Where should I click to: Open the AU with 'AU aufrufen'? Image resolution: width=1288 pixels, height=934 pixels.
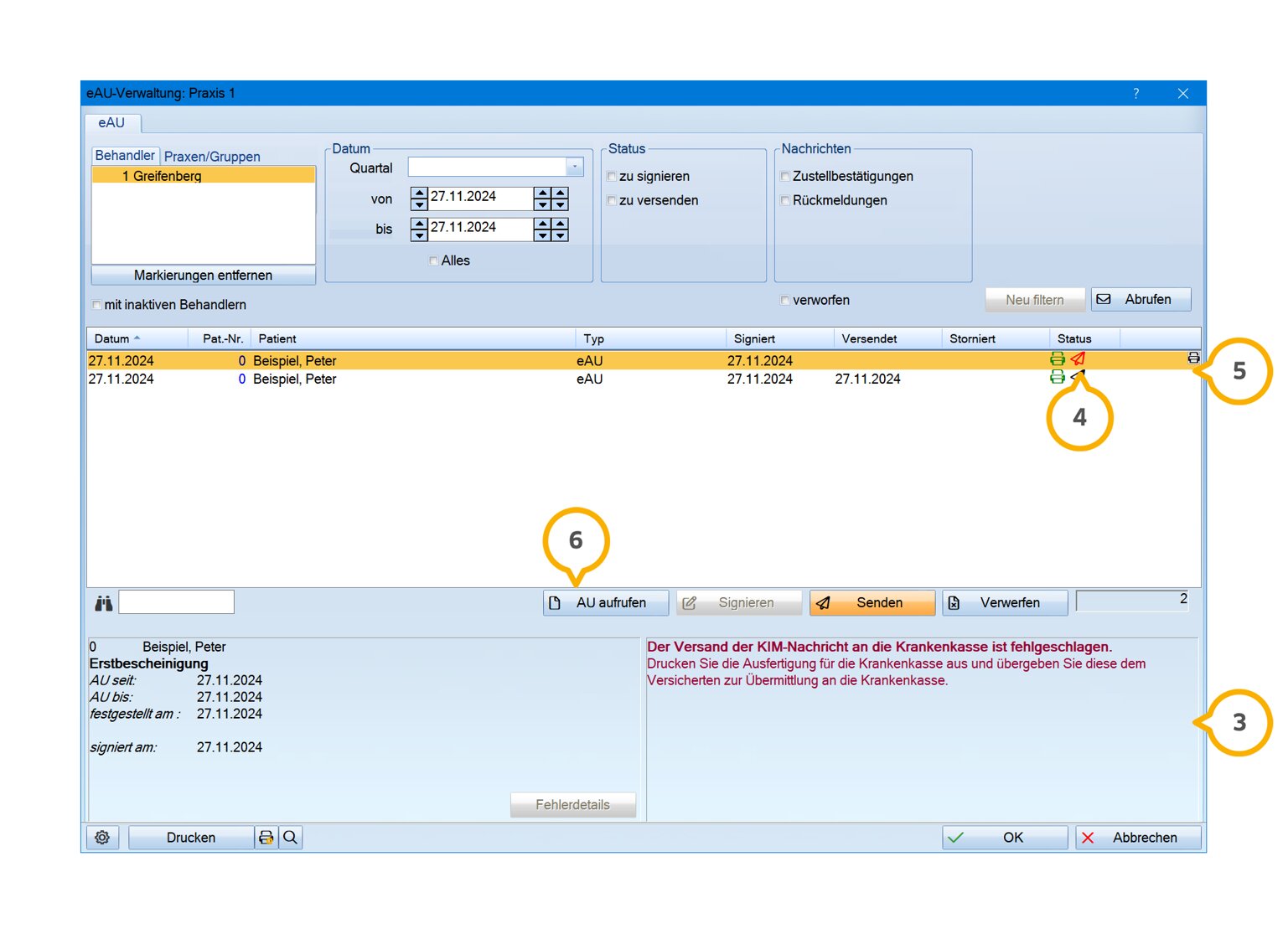tap(606, 603)
